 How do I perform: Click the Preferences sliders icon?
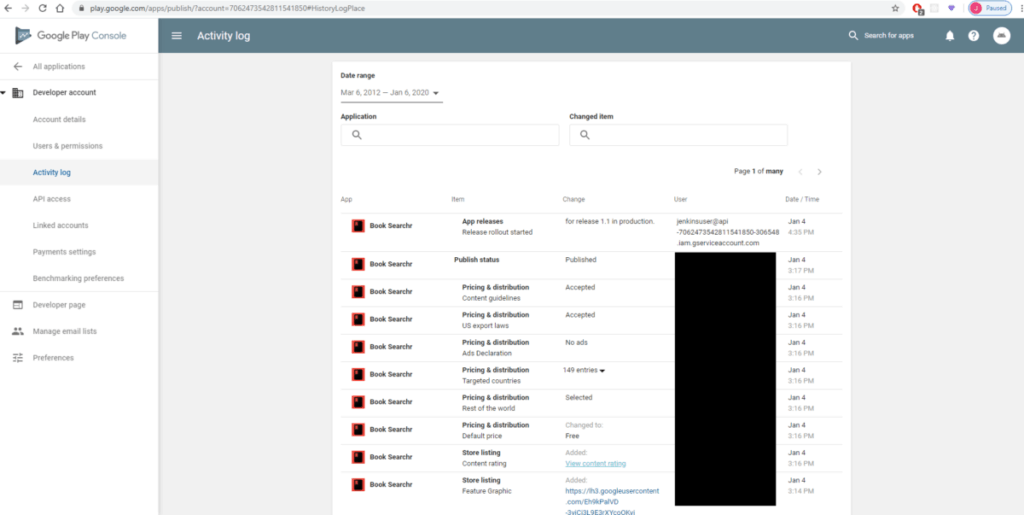coord(17,358)
